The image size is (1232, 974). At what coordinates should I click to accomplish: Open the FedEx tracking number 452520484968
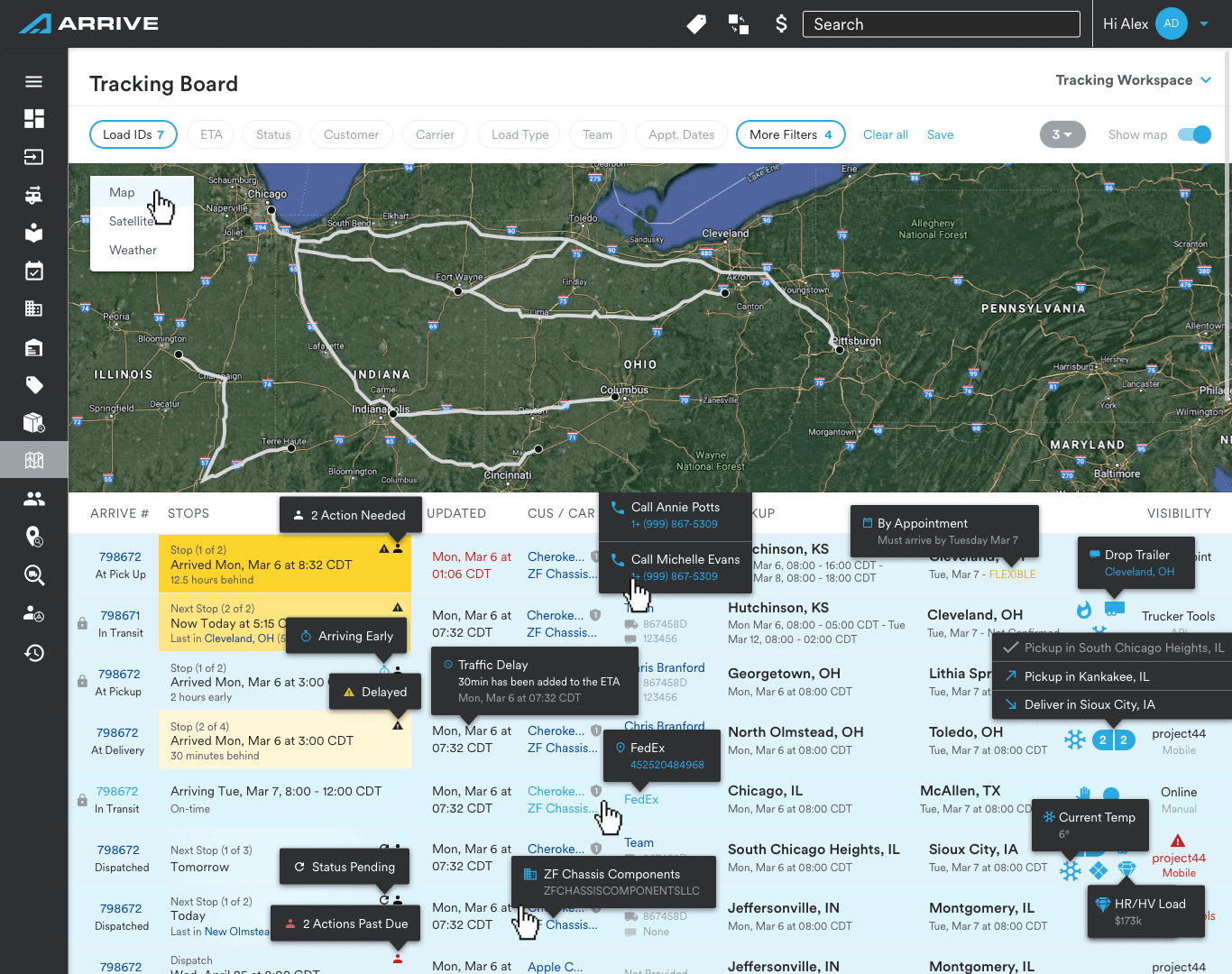pos(667,765)
